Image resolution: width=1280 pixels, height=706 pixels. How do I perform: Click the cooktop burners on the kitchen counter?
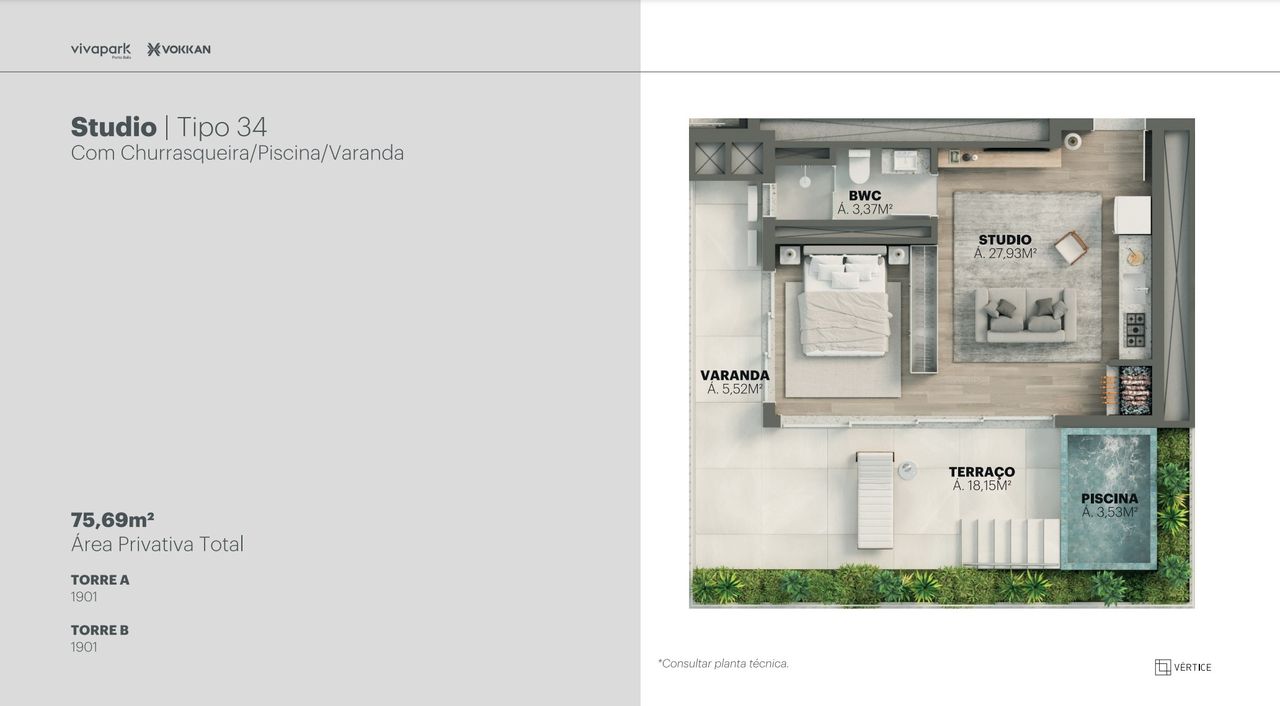[1135, 330]
